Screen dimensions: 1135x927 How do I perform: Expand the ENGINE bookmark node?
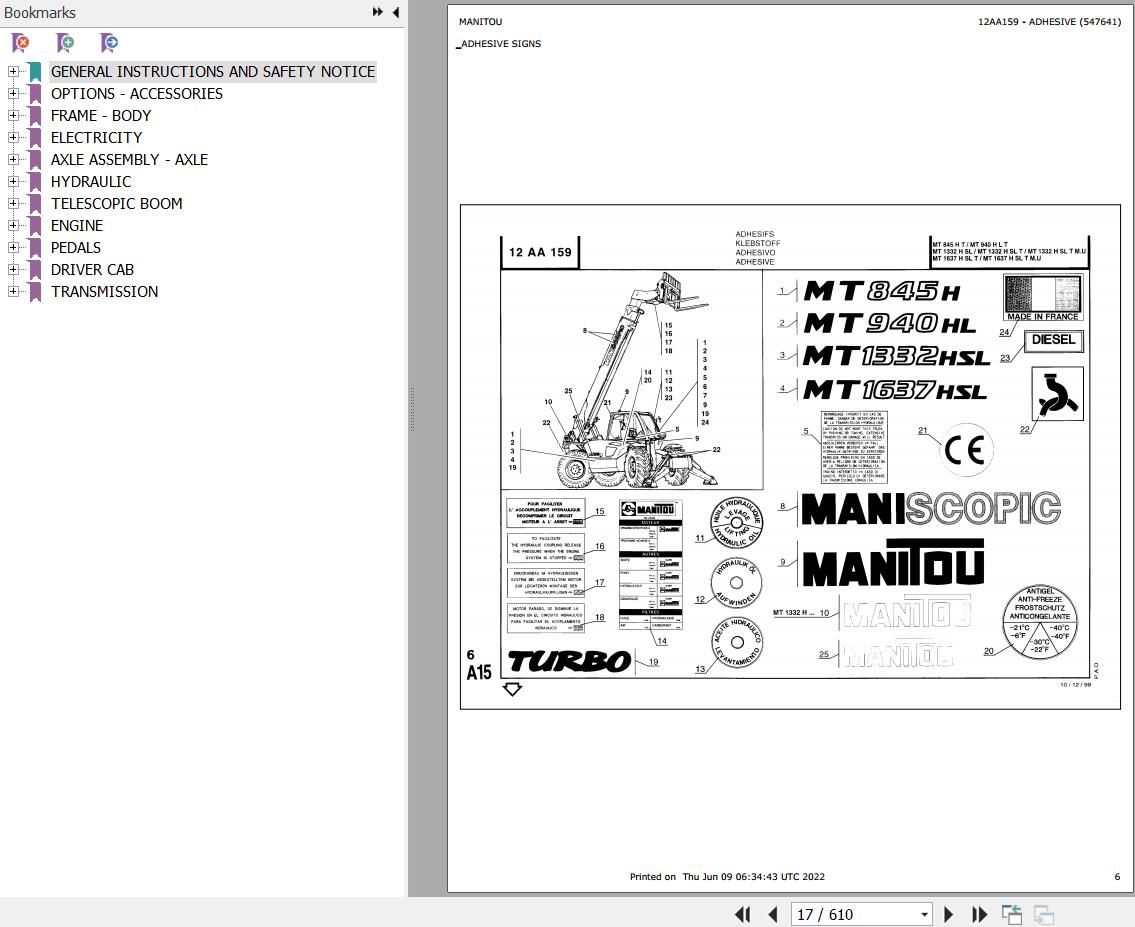pos(13,225)
